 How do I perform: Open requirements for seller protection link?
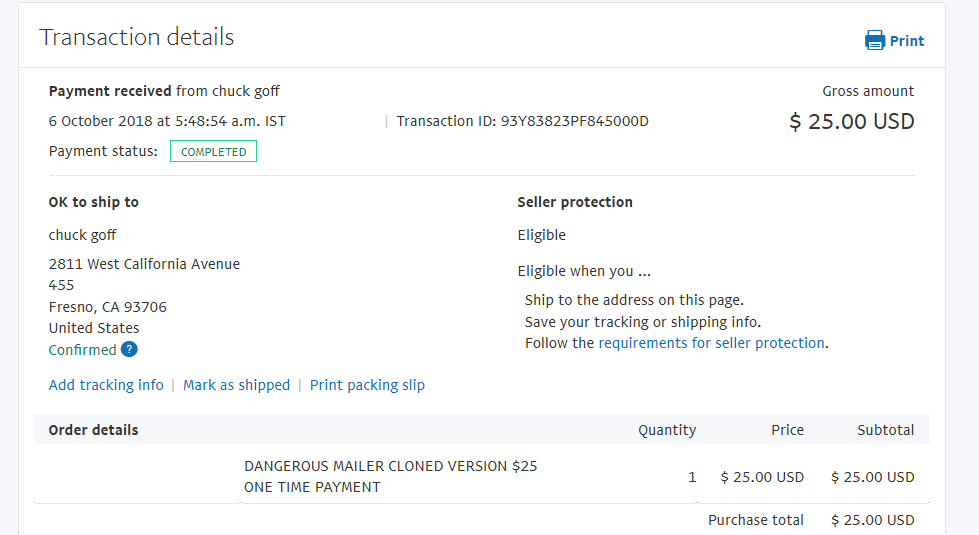click(712, 343)
